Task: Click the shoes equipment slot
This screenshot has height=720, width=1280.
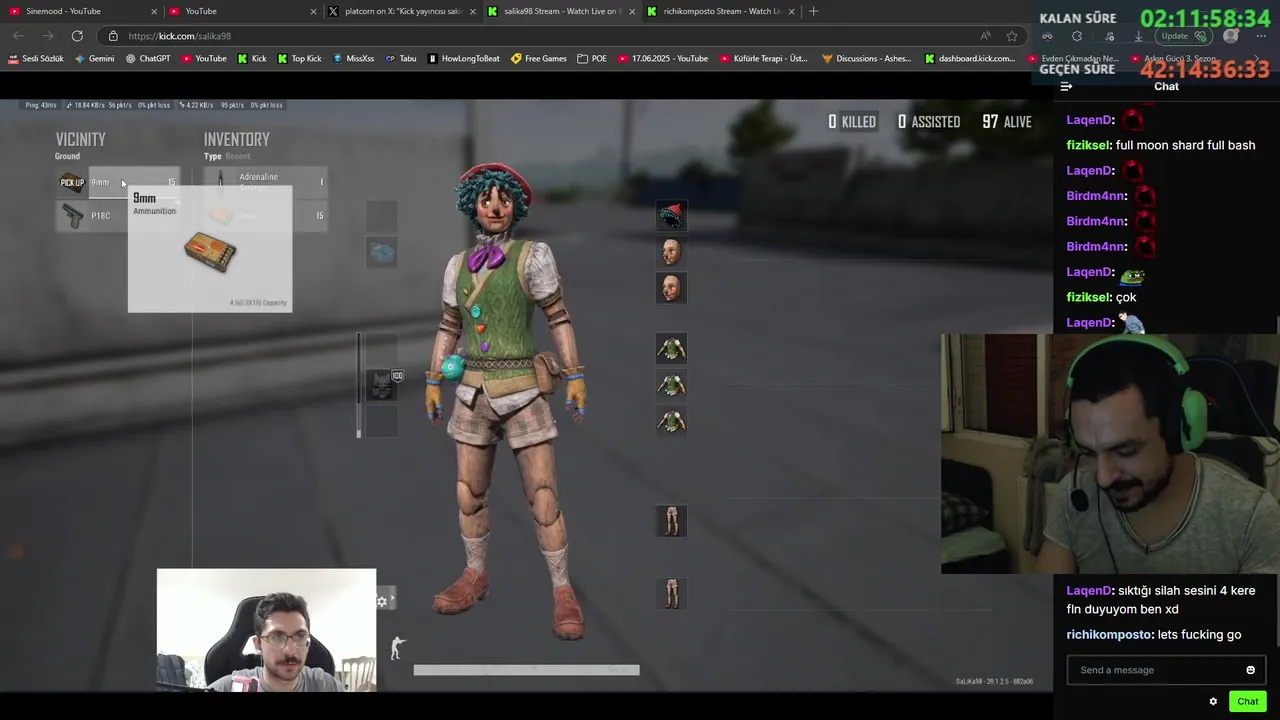Action: [671, 593]
